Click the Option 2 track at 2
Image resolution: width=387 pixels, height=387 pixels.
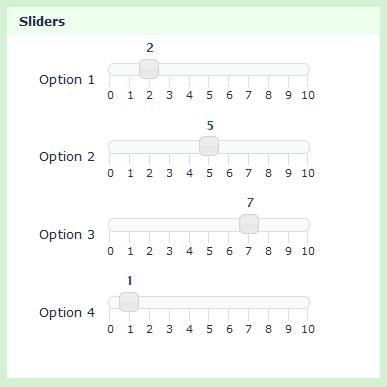point(149,147)
